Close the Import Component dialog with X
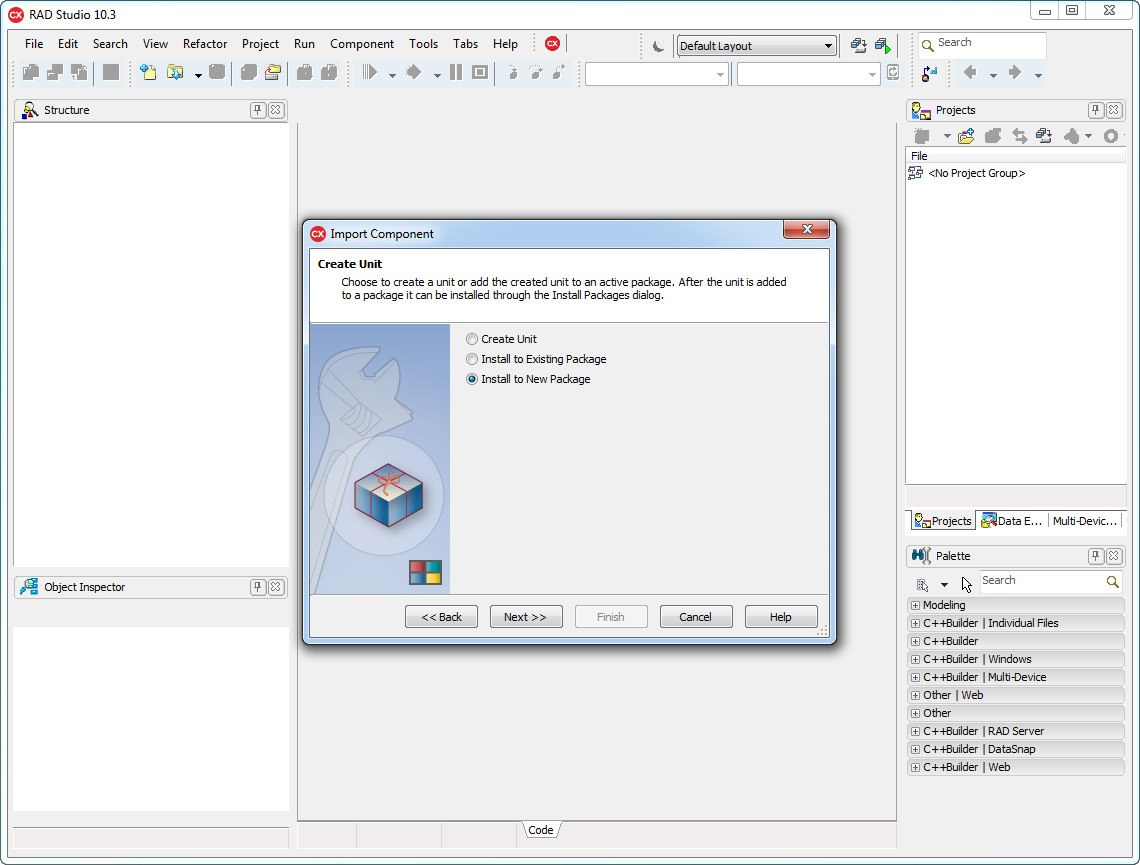Viewport: 1140px width, 865px height. pos(806,229)
